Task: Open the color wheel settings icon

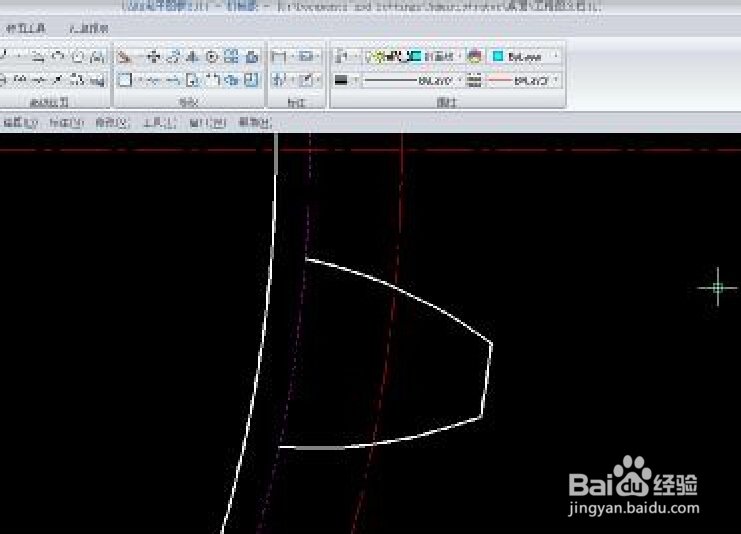Action: (474, 57)
